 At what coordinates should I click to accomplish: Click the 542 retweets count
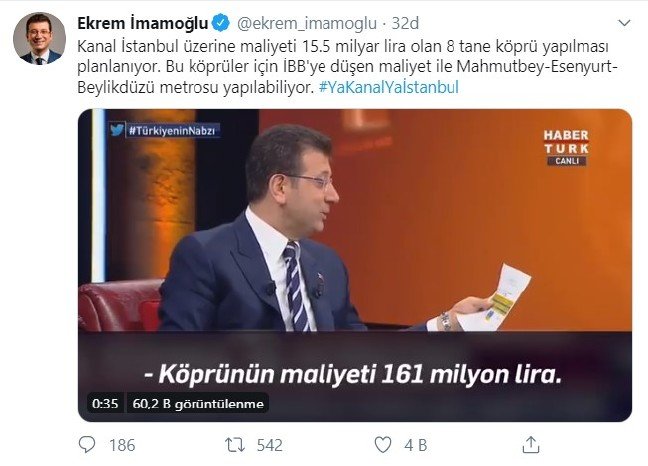[x=270, y=445]
